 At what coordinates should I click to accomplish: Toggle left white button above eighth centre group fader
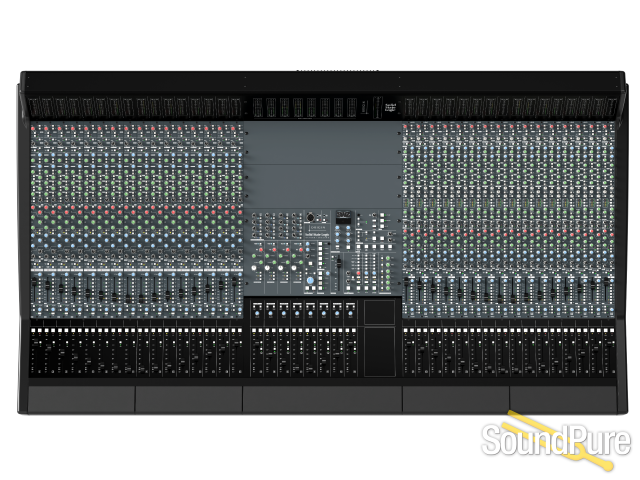tap(347, 330)
